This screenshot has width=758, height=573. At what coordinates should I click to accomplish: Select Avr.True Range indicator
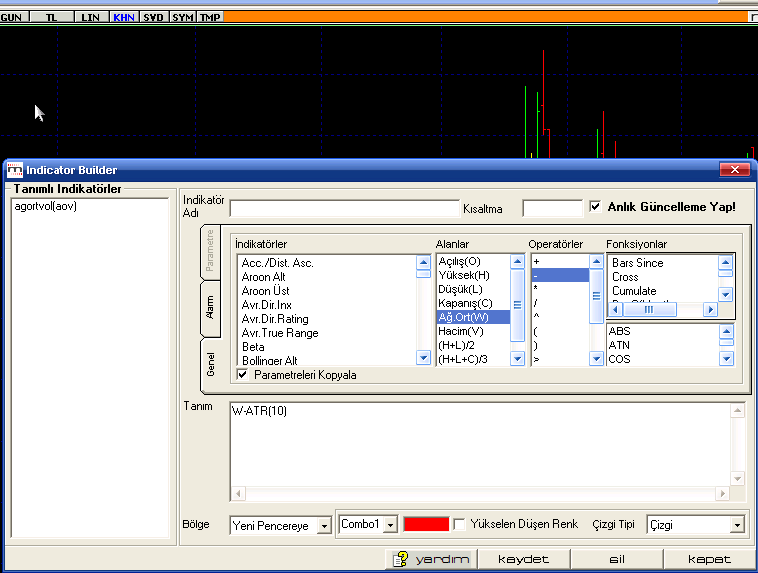[280, 333]
